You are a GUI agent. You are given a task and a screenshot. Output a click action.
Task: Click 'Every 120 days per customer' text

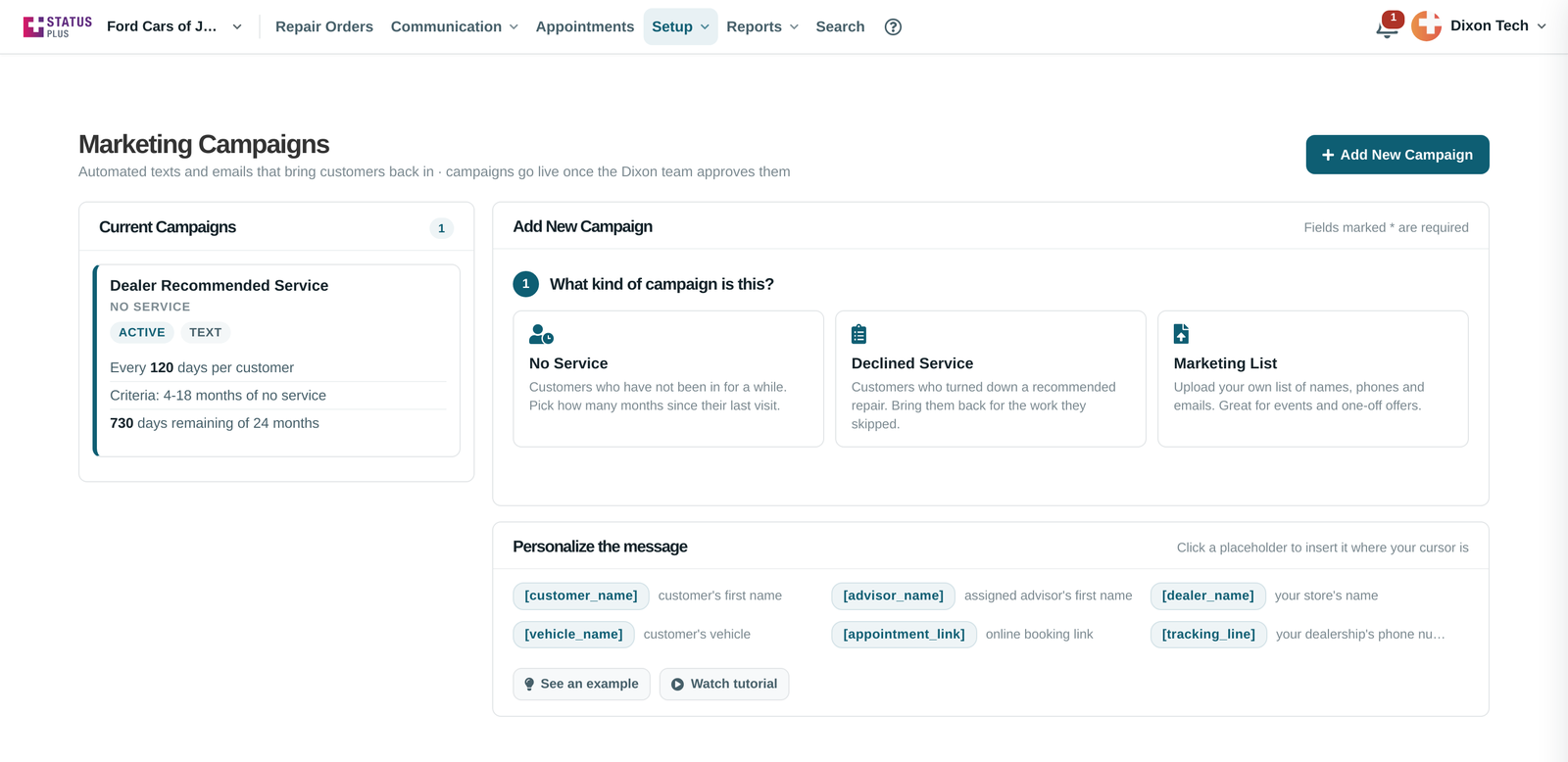coord(202,367)
